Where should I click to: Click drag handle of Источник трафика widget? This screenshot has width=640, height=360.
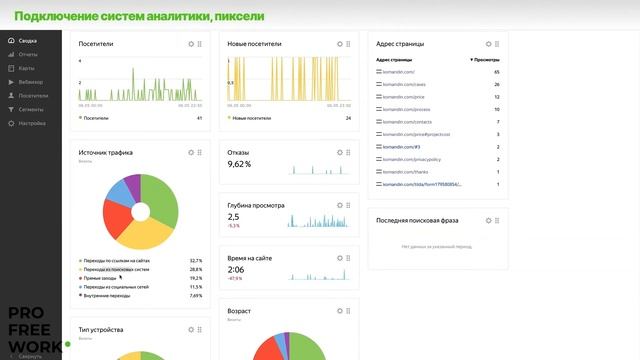coord(200,153)
